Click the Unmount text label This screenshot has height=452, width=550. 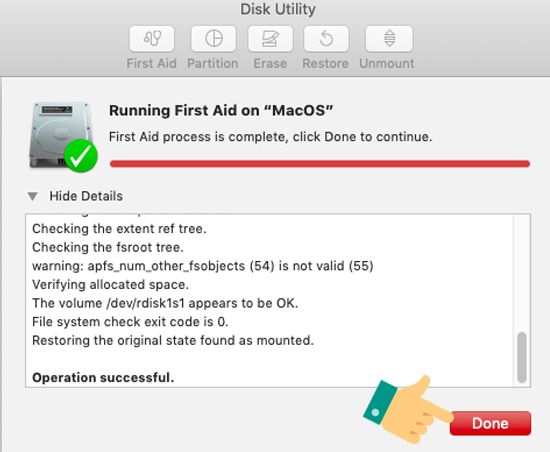point(387,63)
